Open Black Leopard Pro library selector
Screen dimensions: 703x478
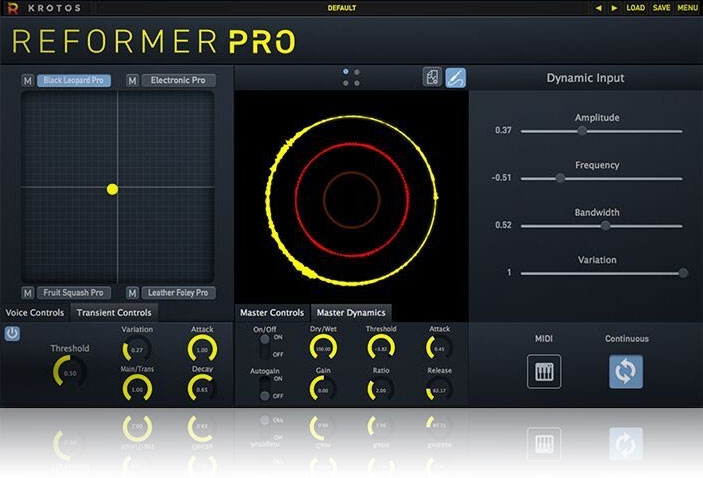(x=74, y=80)
